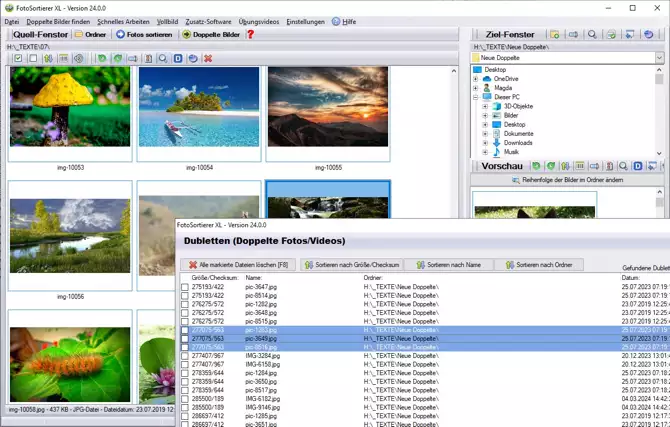
Task: Click the select-all checkmark icon in Quell-Fenster toolbar
Action: tap(18, 59)
